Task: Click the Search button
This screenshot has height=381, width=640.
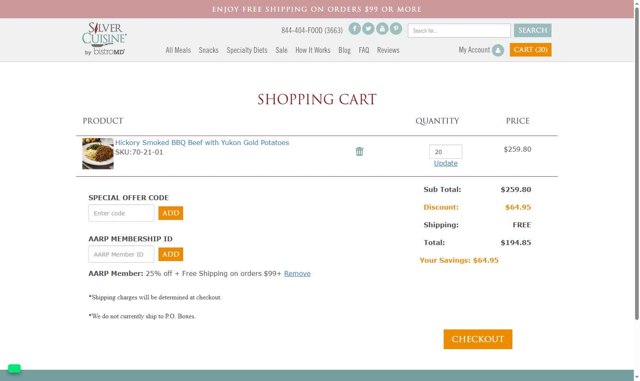Action: [533, 30]
